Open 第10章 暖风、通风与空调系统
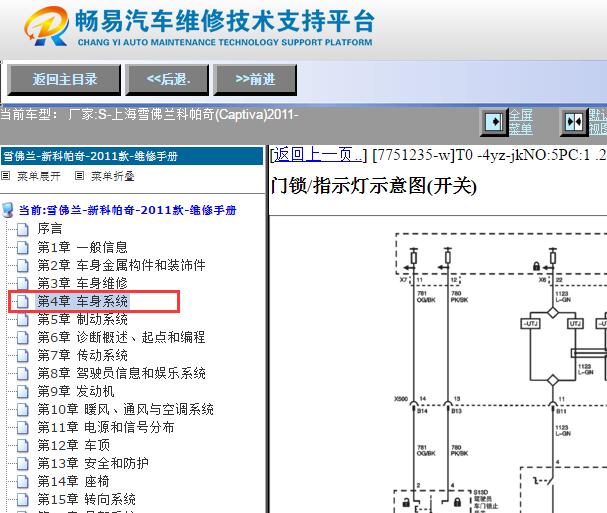This screenshot has width=607, height=513. 125,409
